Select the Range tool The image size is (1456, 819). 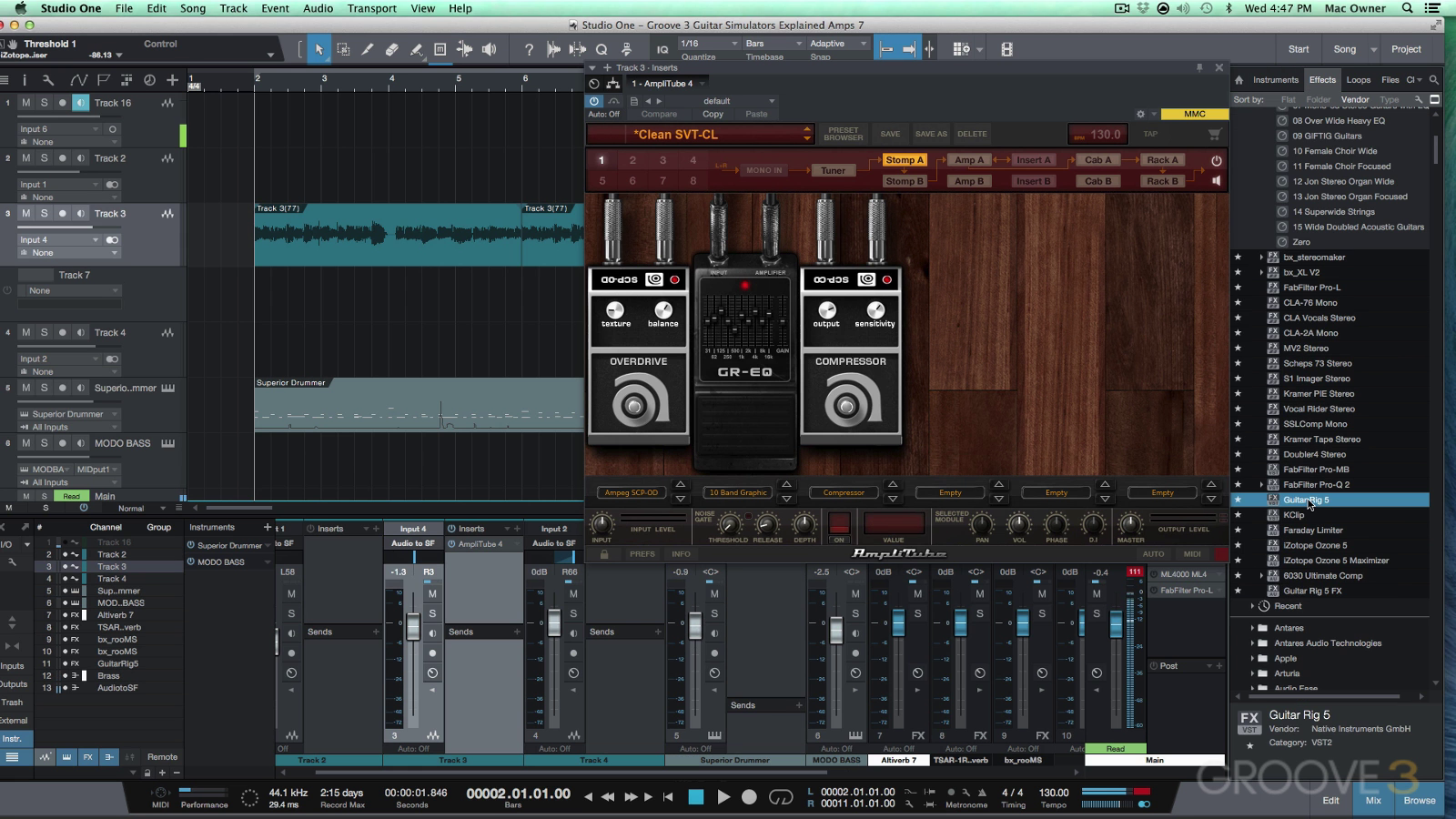click(x=343, y=49)
